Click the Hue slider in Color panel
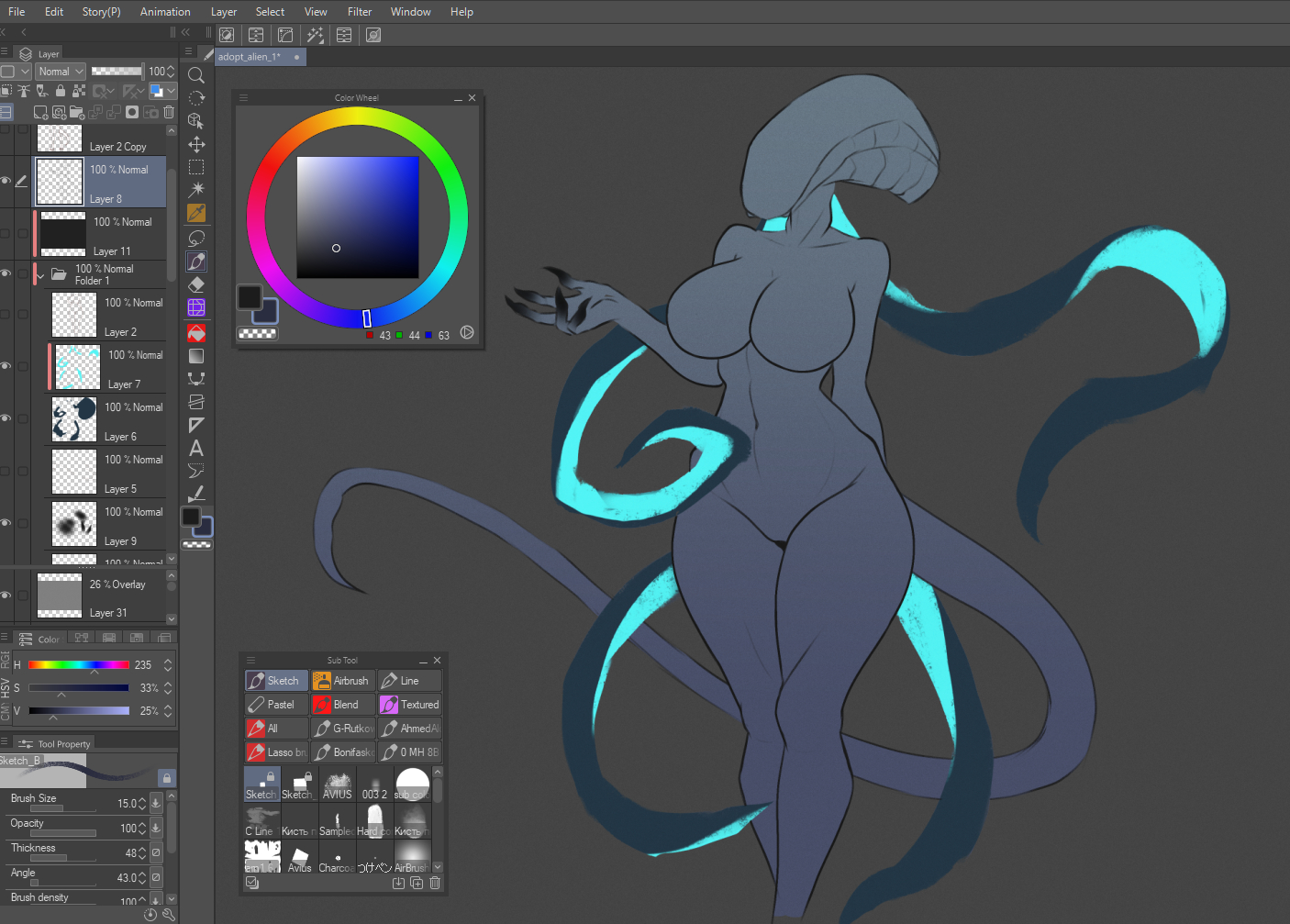Viewport: 1290px width, 924px height. 78,665
